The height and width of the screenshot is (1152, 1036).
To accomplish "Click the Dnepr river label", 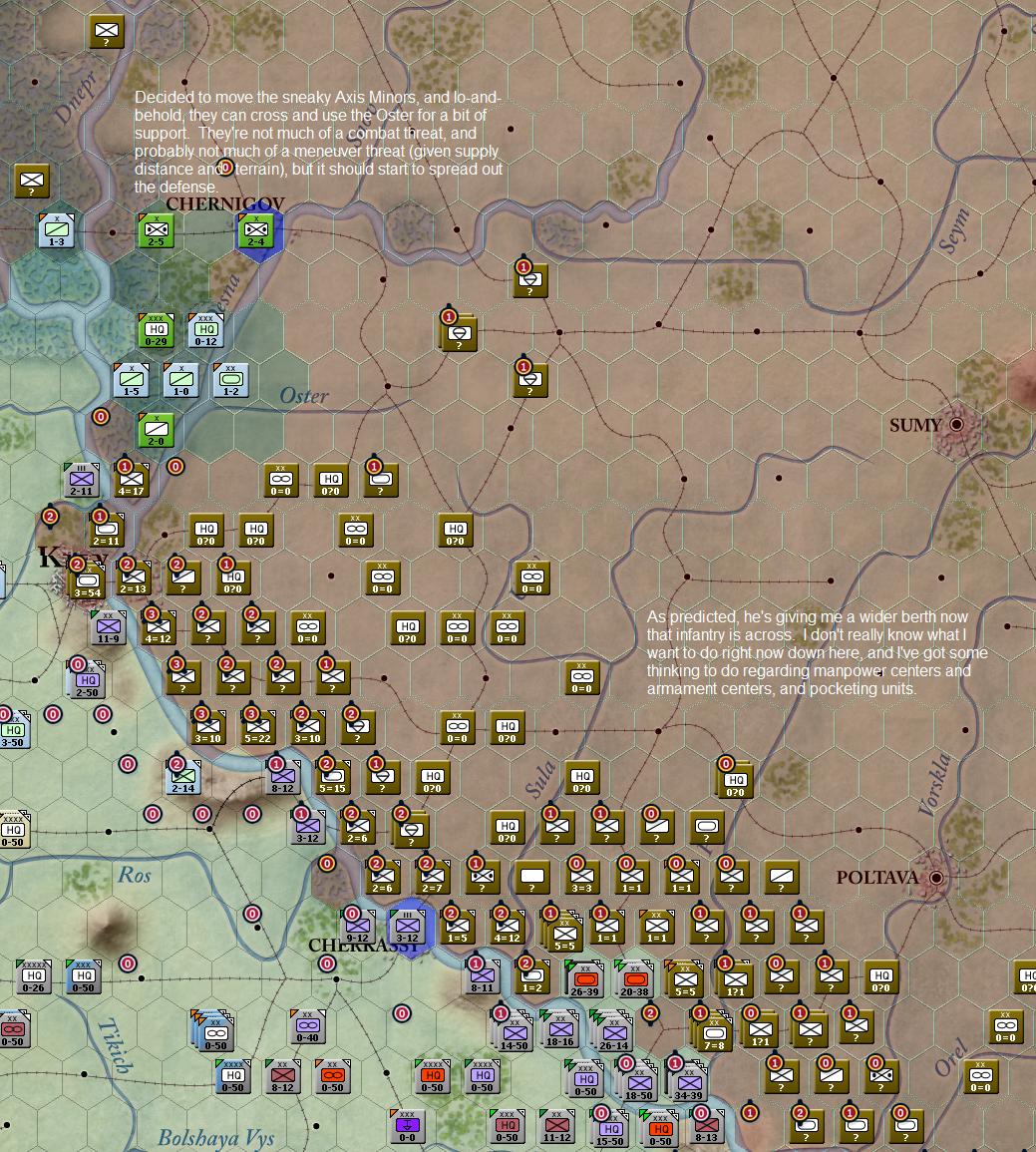I will pyautogui.click(x=77, y=98).
